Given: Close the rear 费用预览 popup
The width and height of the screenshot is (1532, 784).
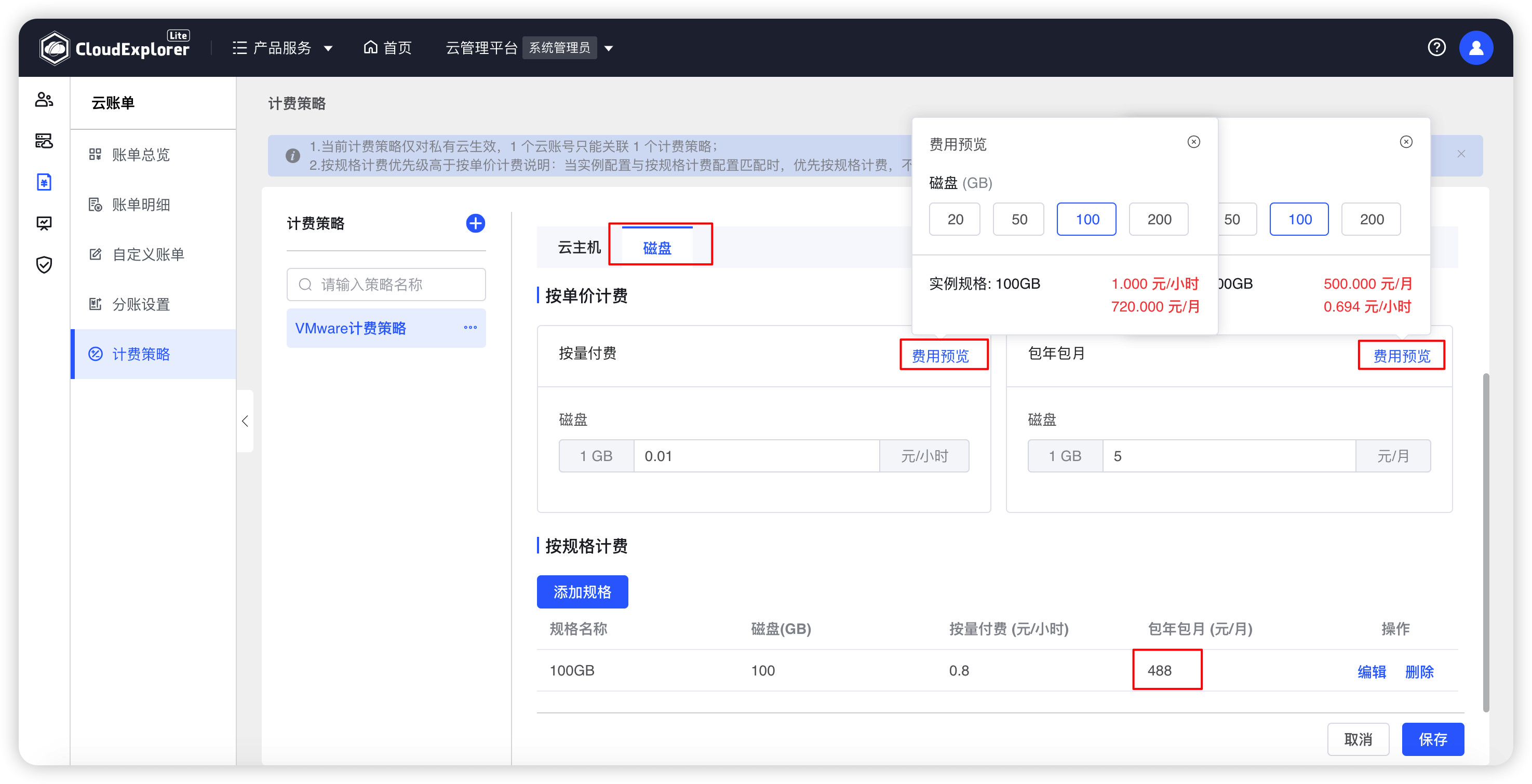Looking at the screenshot, I should coord(1406,142).
